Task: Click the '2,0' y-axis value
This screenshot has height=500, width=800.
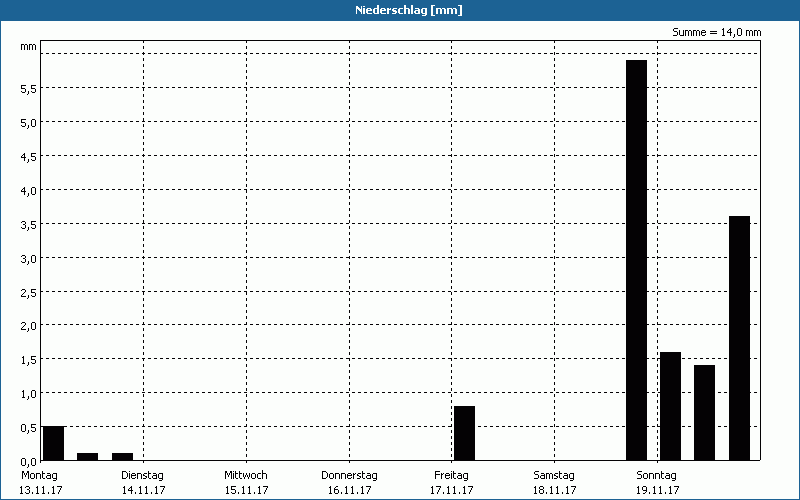Action: coord(29,326)
